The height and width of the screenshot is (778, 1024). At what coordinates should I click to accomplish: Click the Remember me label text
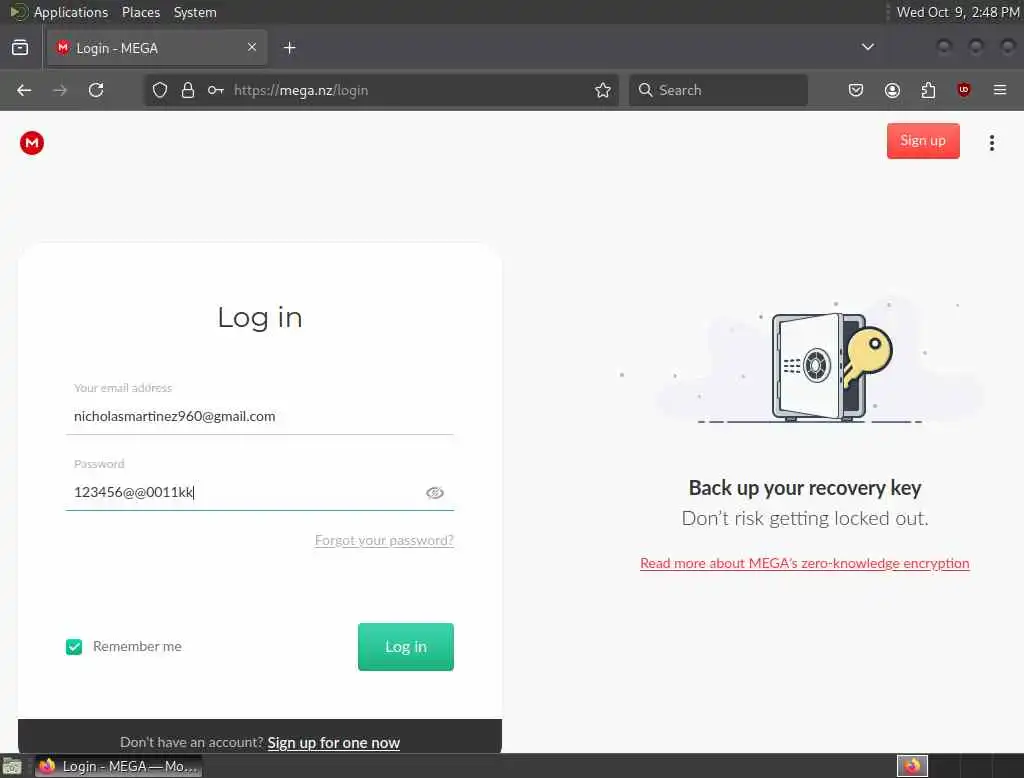click(137, 647)
